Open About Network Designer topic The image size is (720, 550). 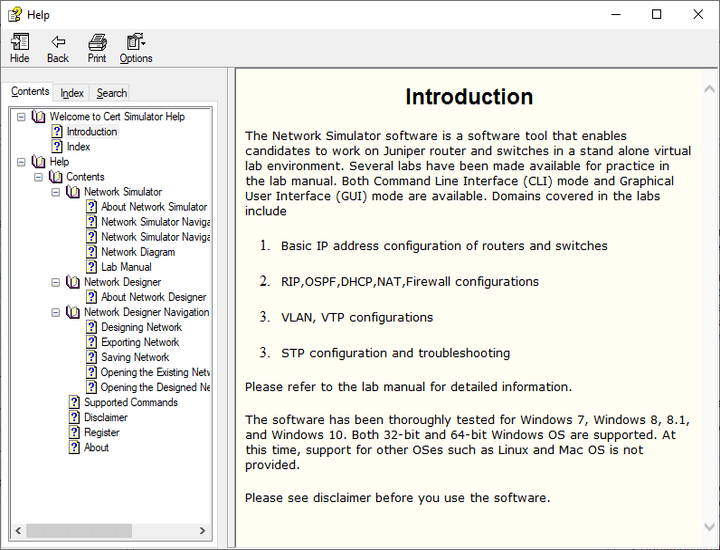click(154, 297)
